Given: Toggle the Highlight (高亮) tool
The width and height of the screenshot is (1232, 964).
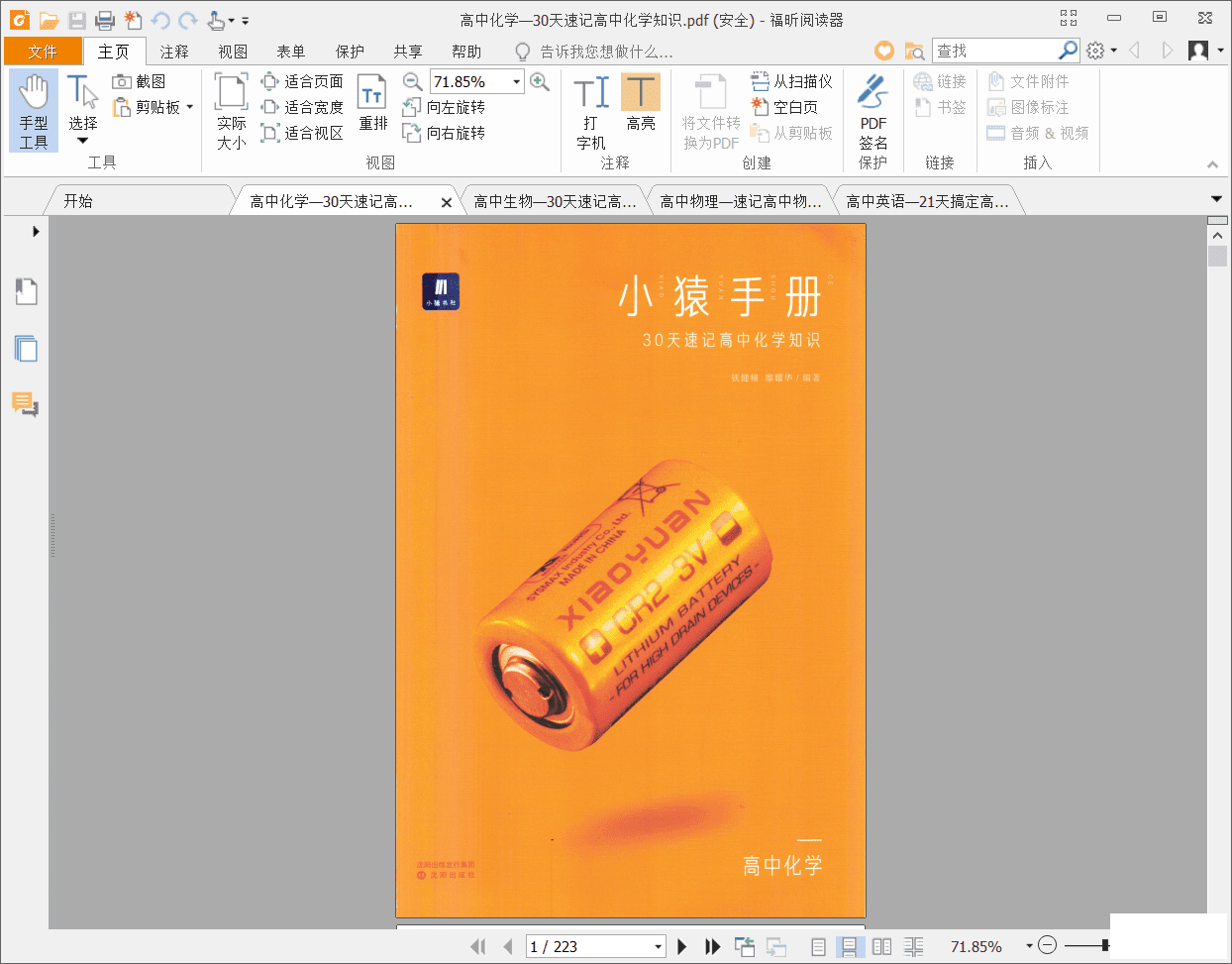Looking at the screenshot, I should click(641, 103).
